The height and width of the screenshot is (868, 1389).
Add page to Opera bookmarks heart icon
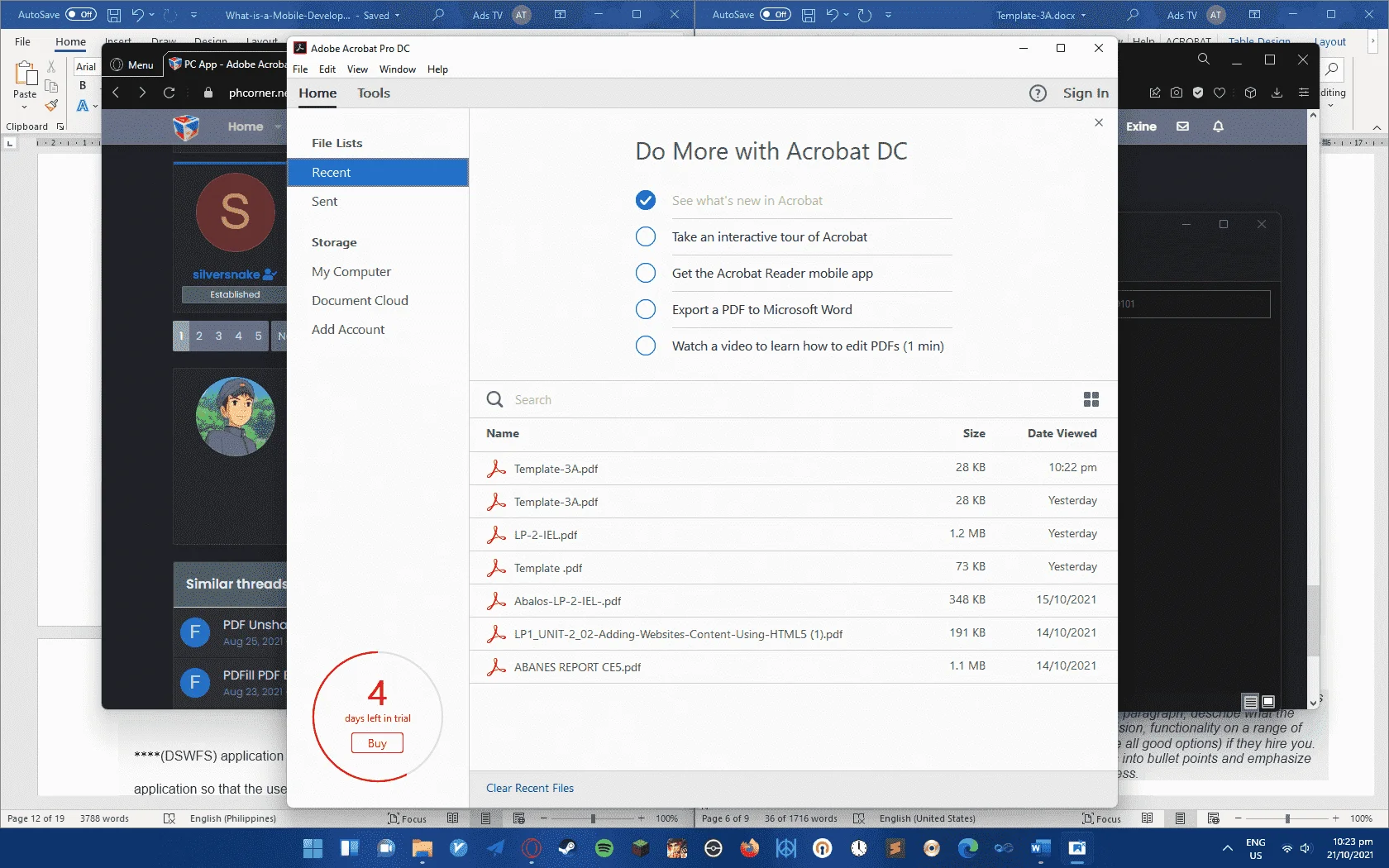pos(1220,93)
